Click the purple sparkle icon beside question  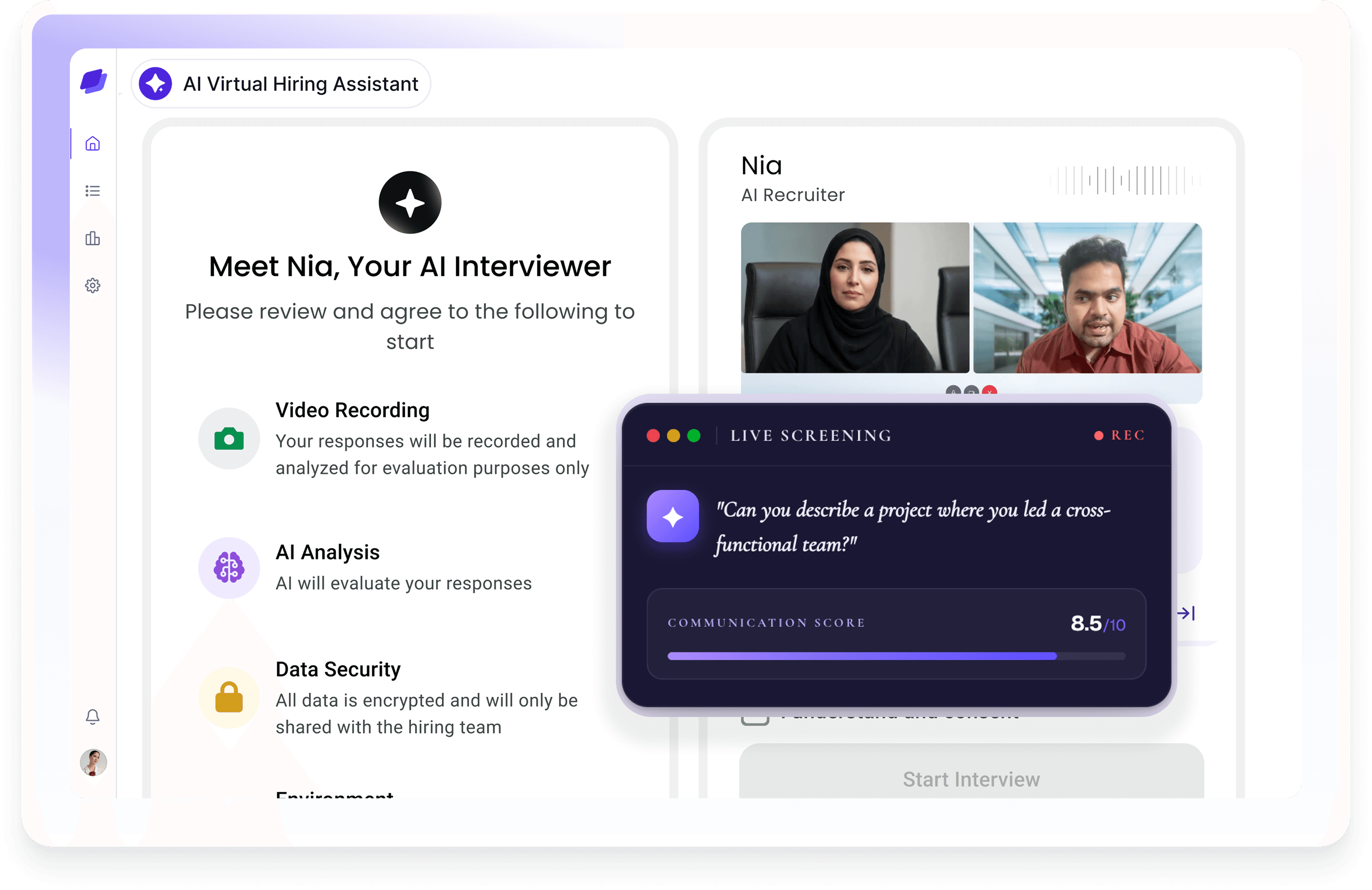(x=672, y=516)
